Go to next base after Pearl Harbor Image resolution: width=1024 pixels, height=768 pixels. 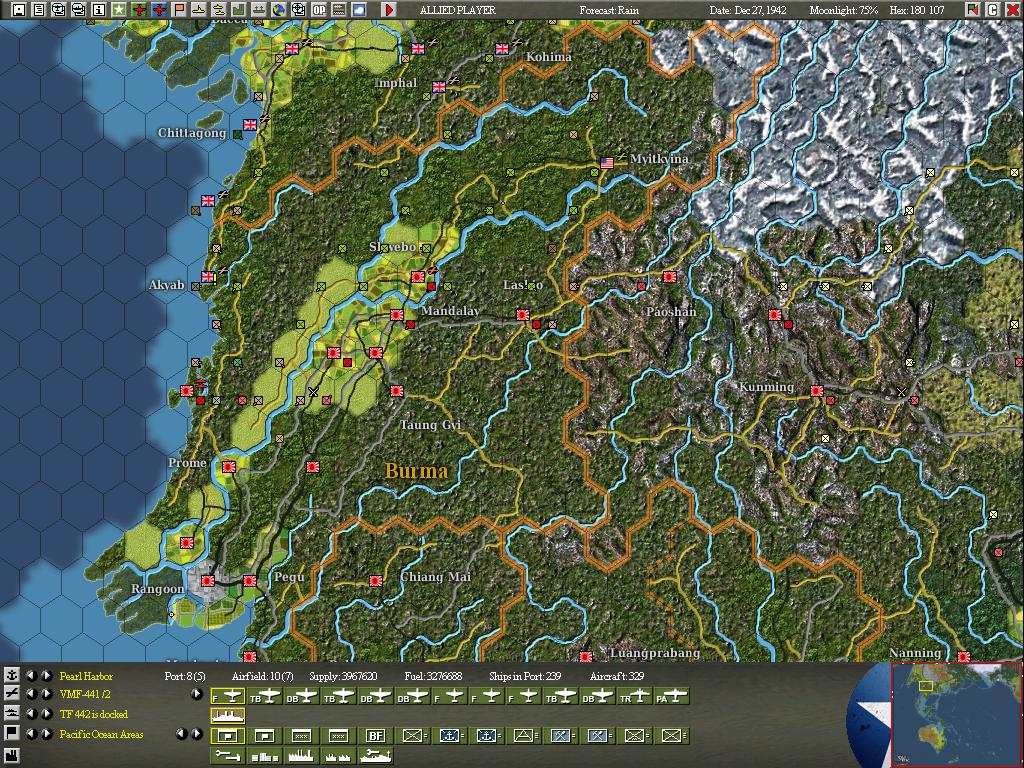pos(47,676)
